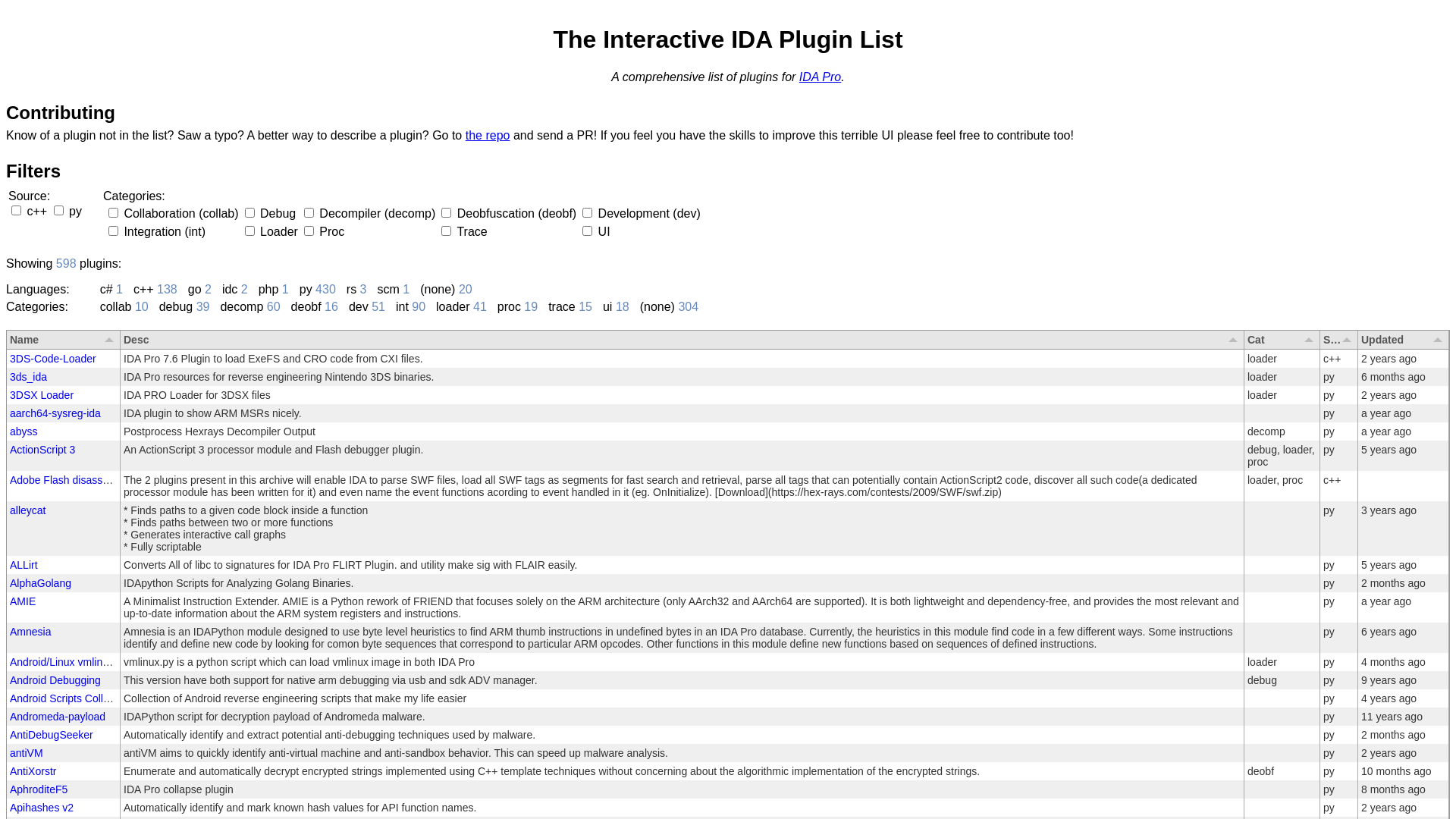Click the Name column sort icon
This screenshot has height=819, width=1456.
coord(109,340)
